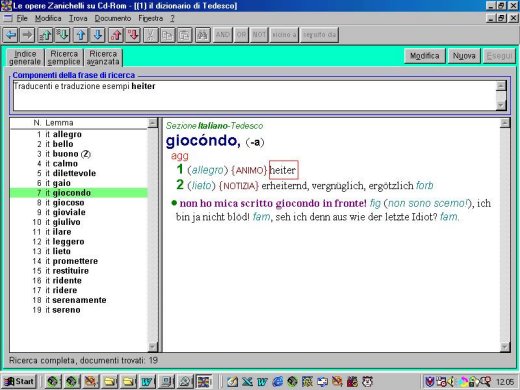The width and height of the screenshot is (520, 390).
Task: Click the blue down arrow toolbar icon
Action: pos(98,35)
